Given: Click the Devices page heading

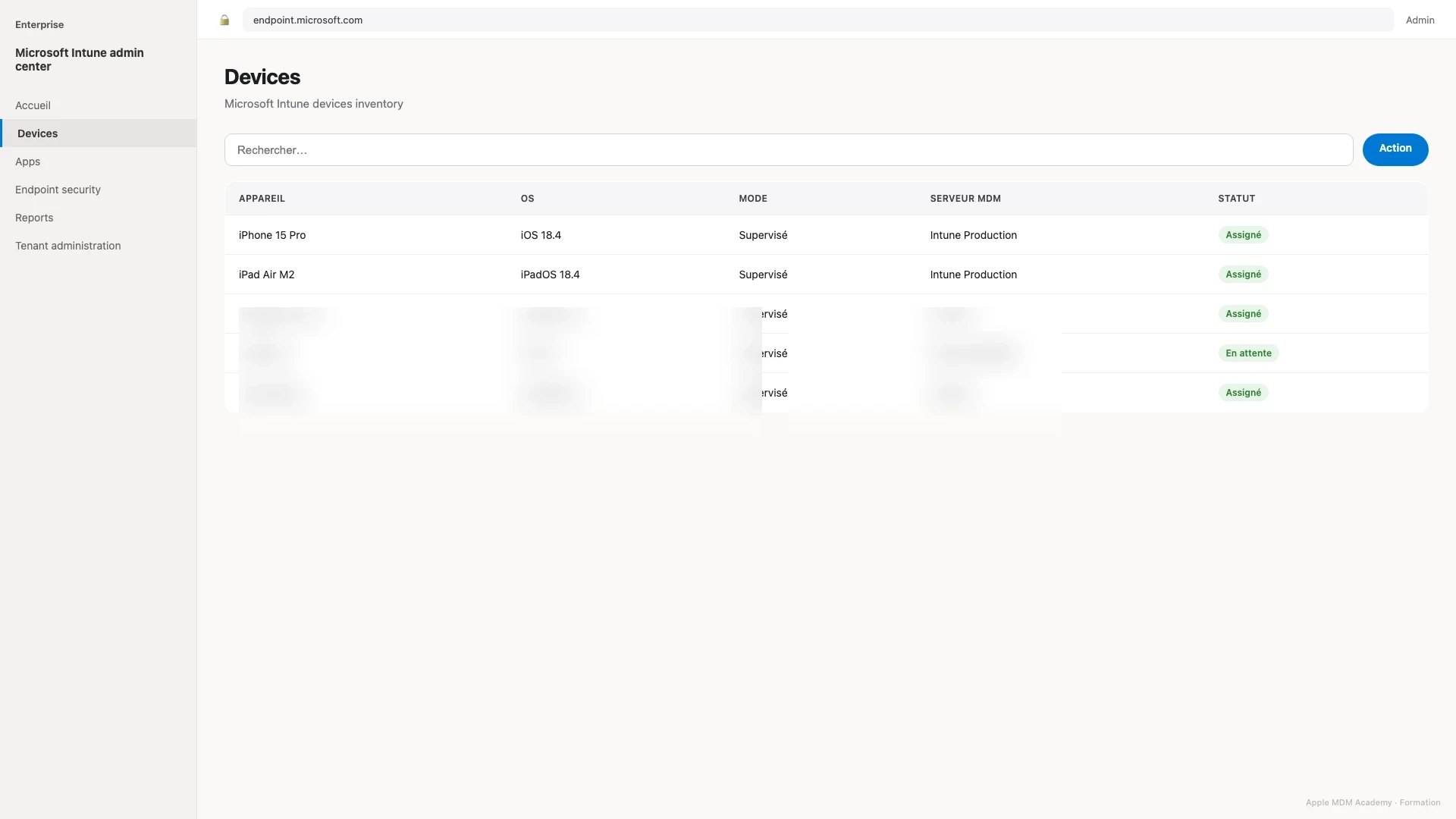Looking at the screenshot, I should (262, 77).
